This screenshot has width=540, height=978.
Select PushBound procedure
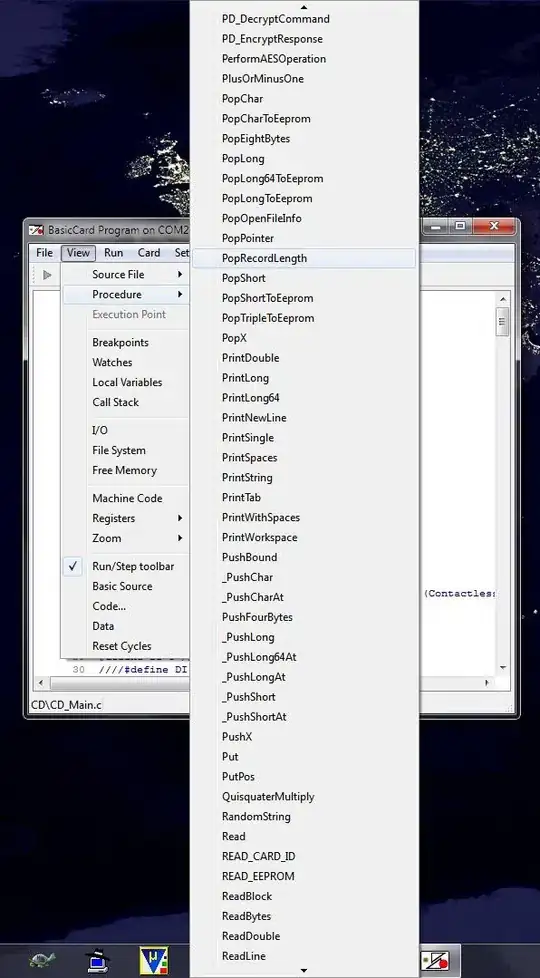(x=304, y=558)
